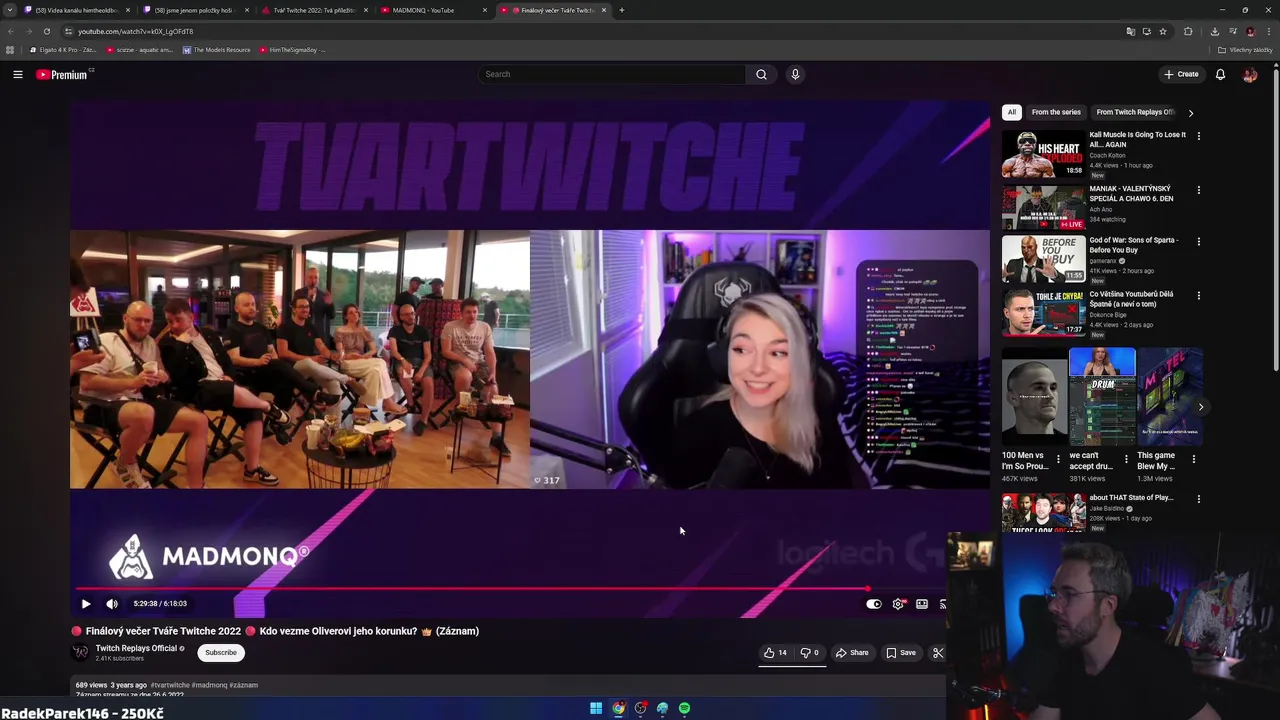Viewport: 1280px width, 720px height.
Task: Save the video to a playlist
Action: [x=901, y=653]
